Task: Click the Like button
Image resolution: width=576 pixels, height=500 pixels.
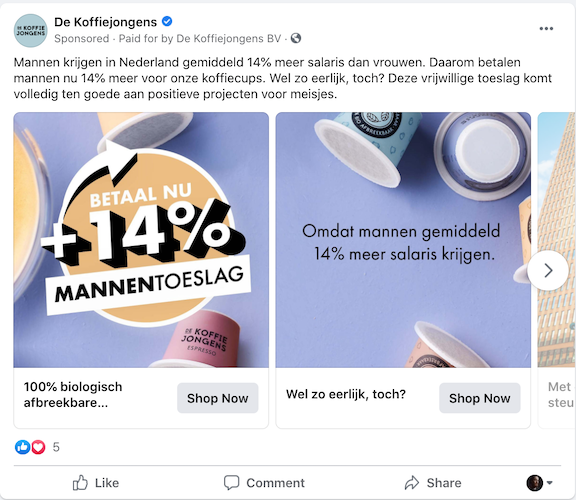Action: coord(96,483)
